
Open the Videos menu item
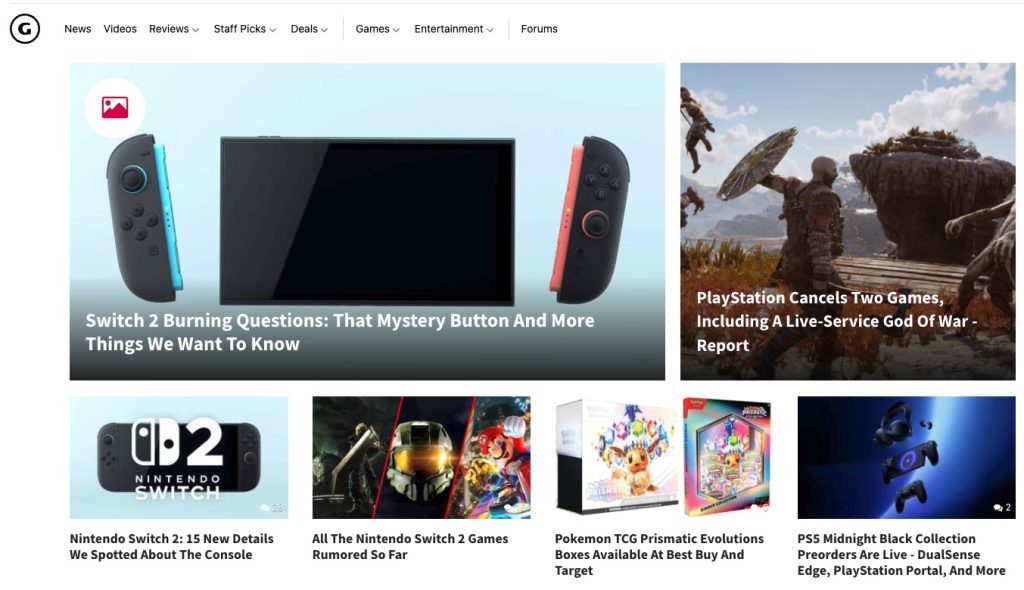tap(120, 29)
